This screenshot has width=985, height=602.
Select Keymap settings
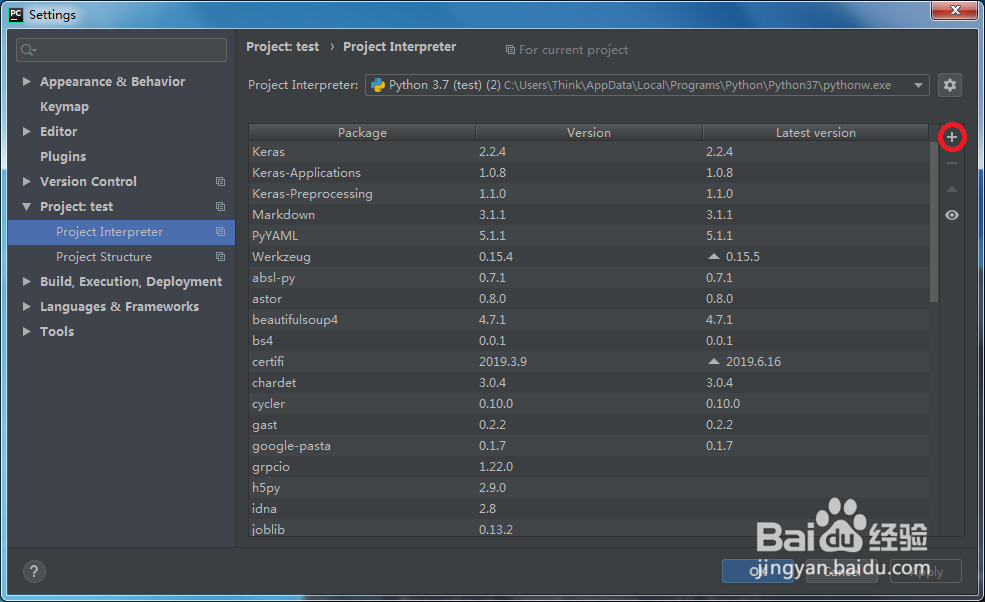coord(64,106)
